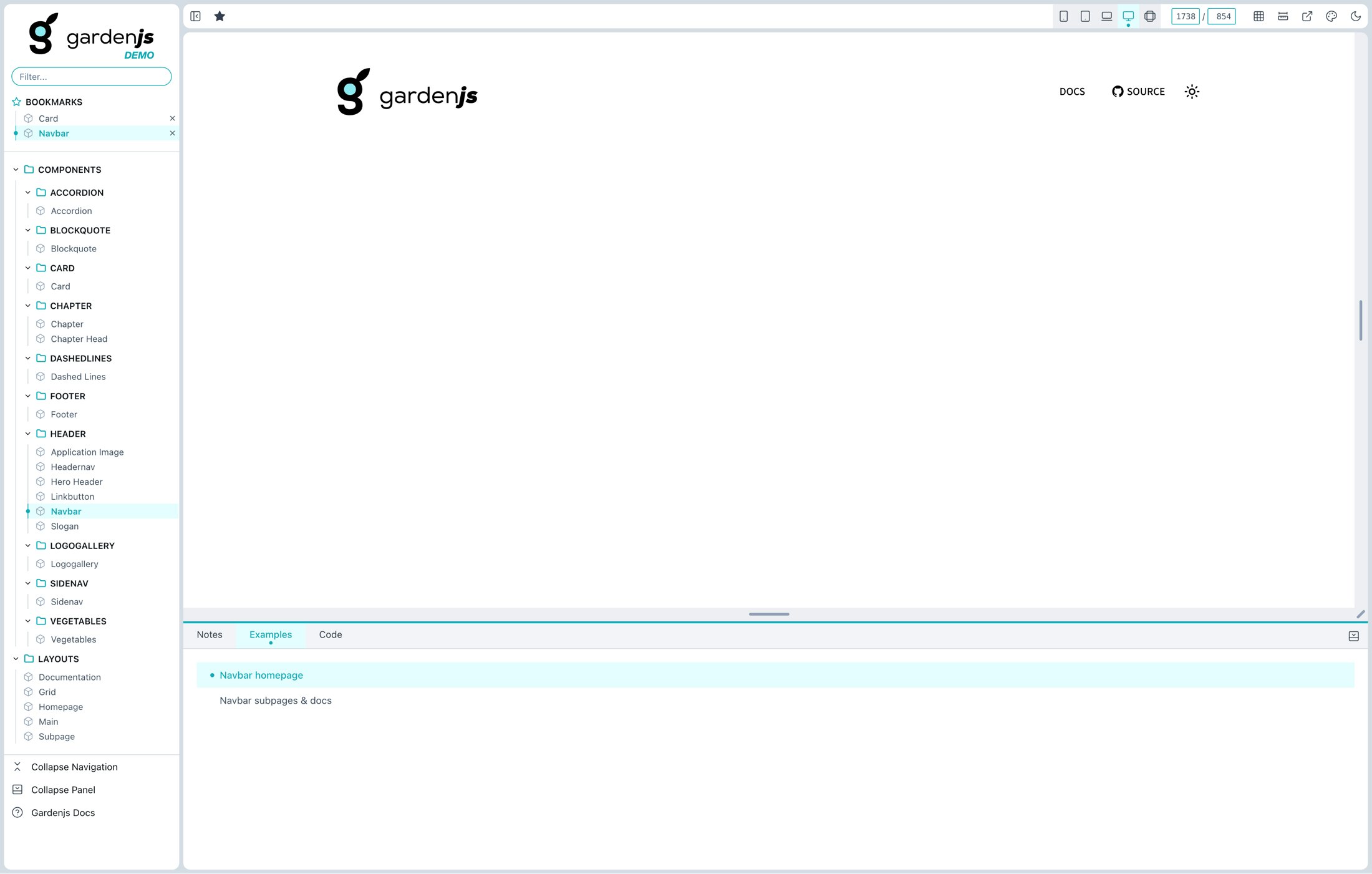
Task: Bookmark current story via star icon
Action: [220, 16]
